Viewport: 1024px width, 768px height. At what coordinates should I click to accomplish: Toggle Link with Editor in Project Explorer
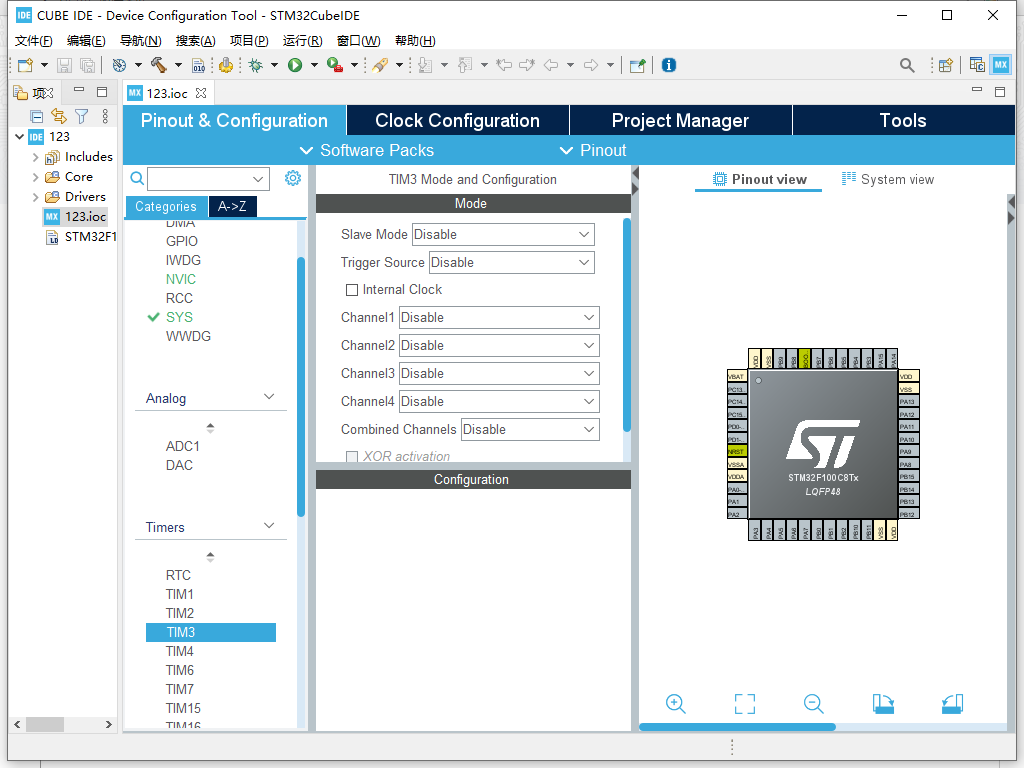(59, 116)
